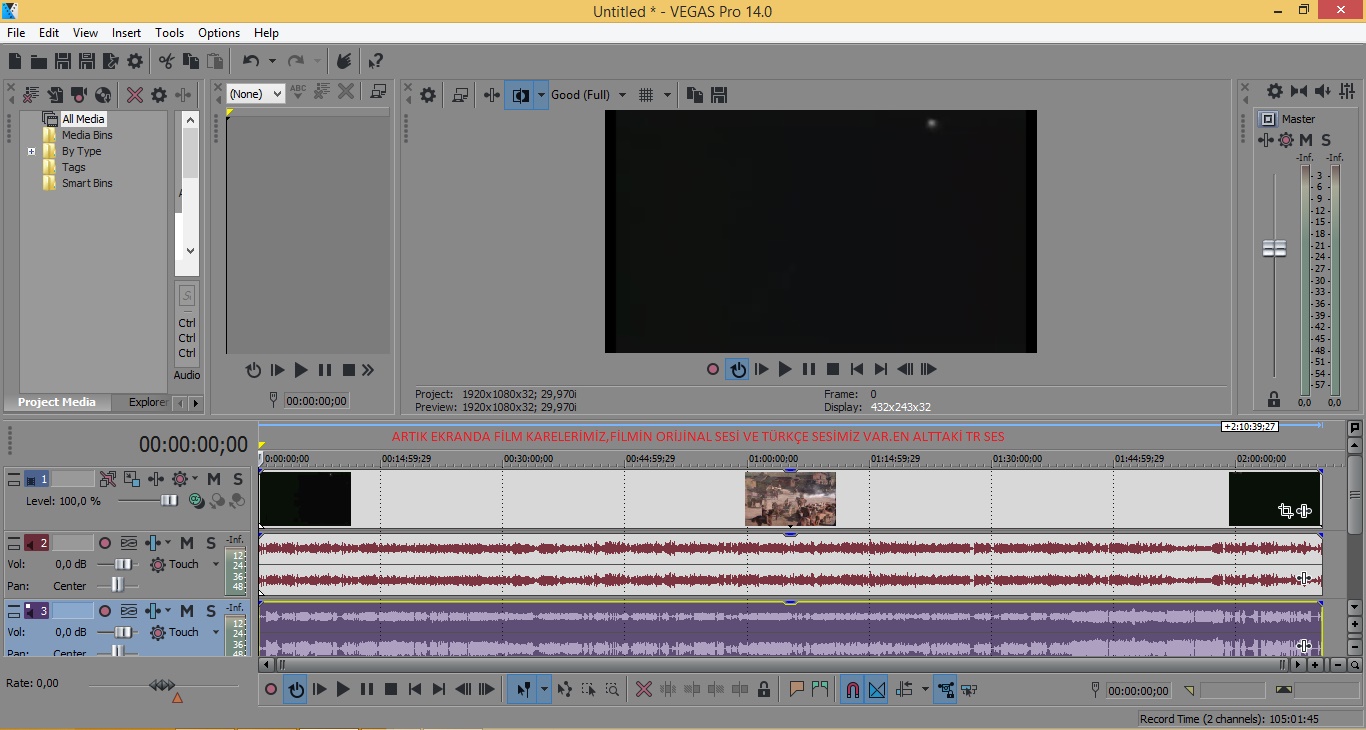Open Normal Edit Tool dropdown arrow
The image size is (1366, 730).
coord(544,689)
